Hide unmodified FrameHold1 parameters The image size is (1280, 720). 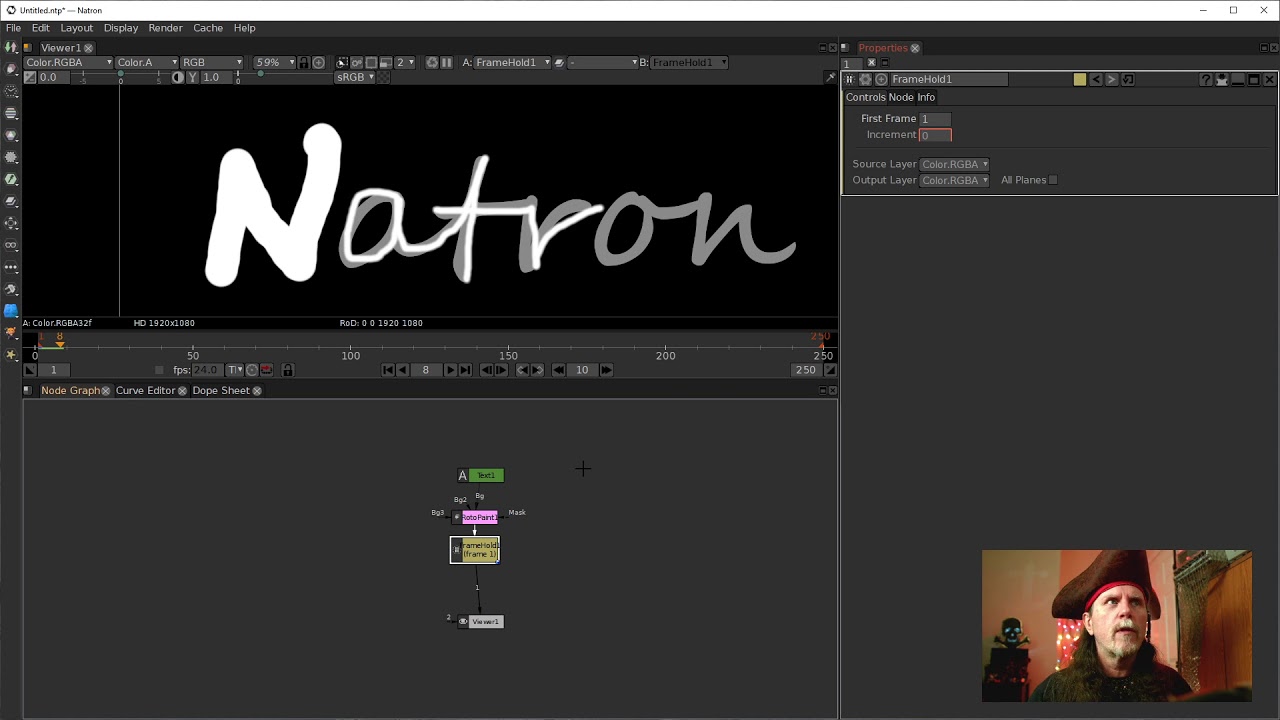(x=1221, y=79)
